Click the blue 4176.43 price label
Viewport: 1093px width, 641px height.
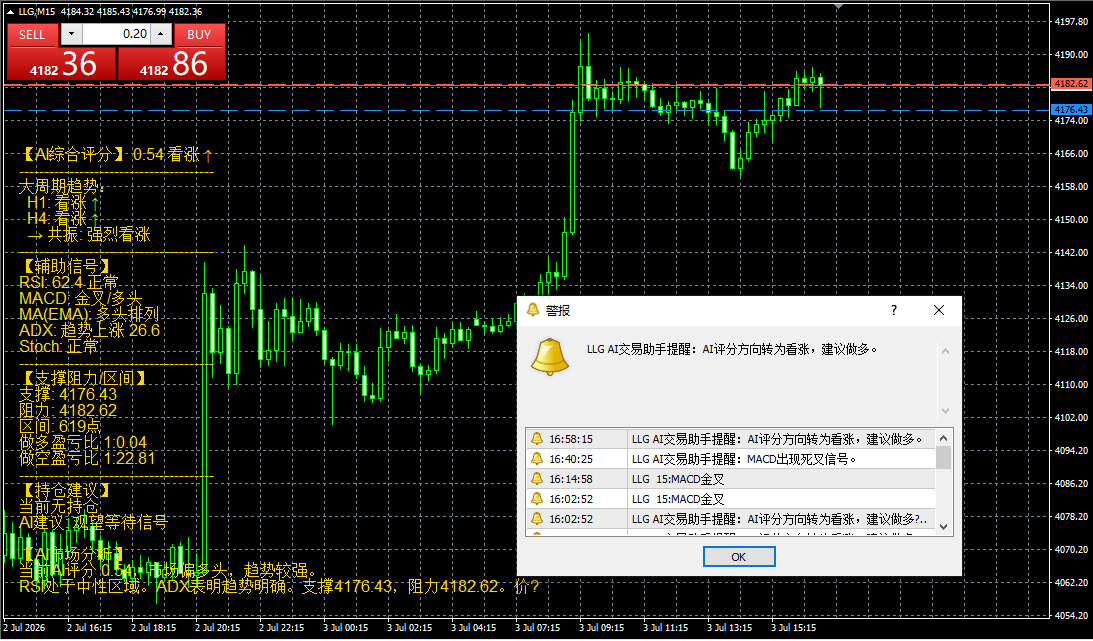coord(1071,110)
